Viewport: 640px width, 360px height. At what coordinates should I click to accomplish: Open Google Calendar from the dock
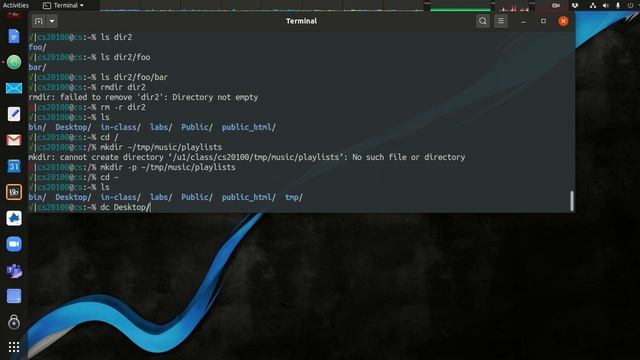14,166
